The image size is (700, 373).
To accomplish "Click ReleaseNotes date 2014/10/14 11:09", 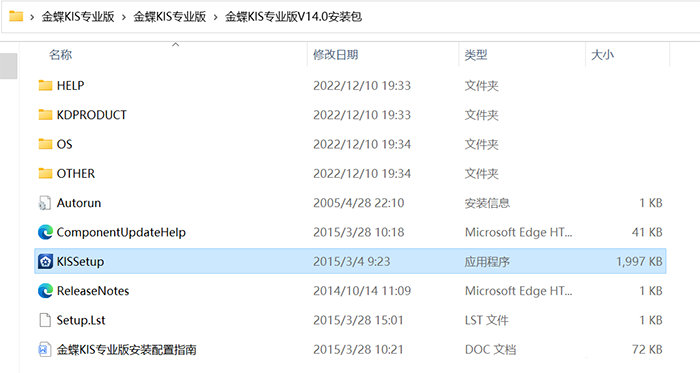I will [362, 291].
